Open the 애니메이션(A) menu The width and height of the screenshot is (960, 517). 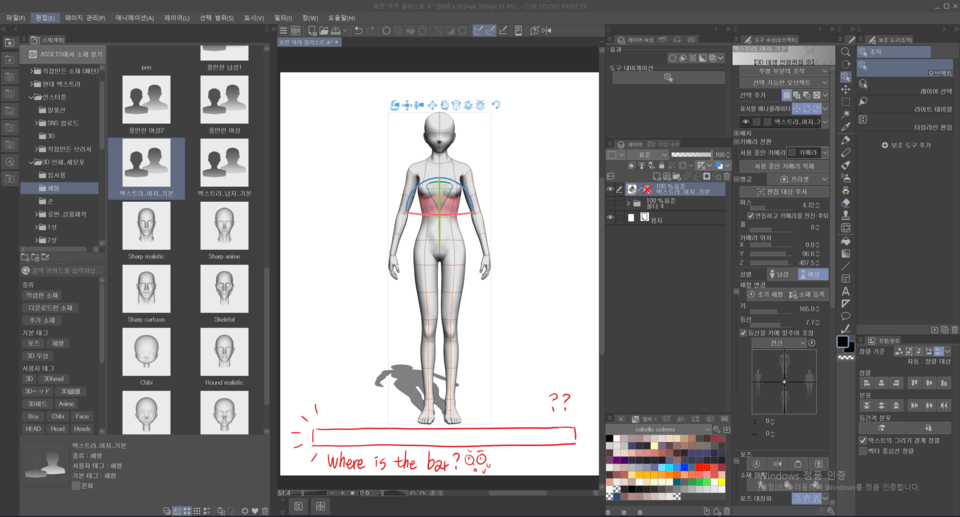(x=135, y=18)
